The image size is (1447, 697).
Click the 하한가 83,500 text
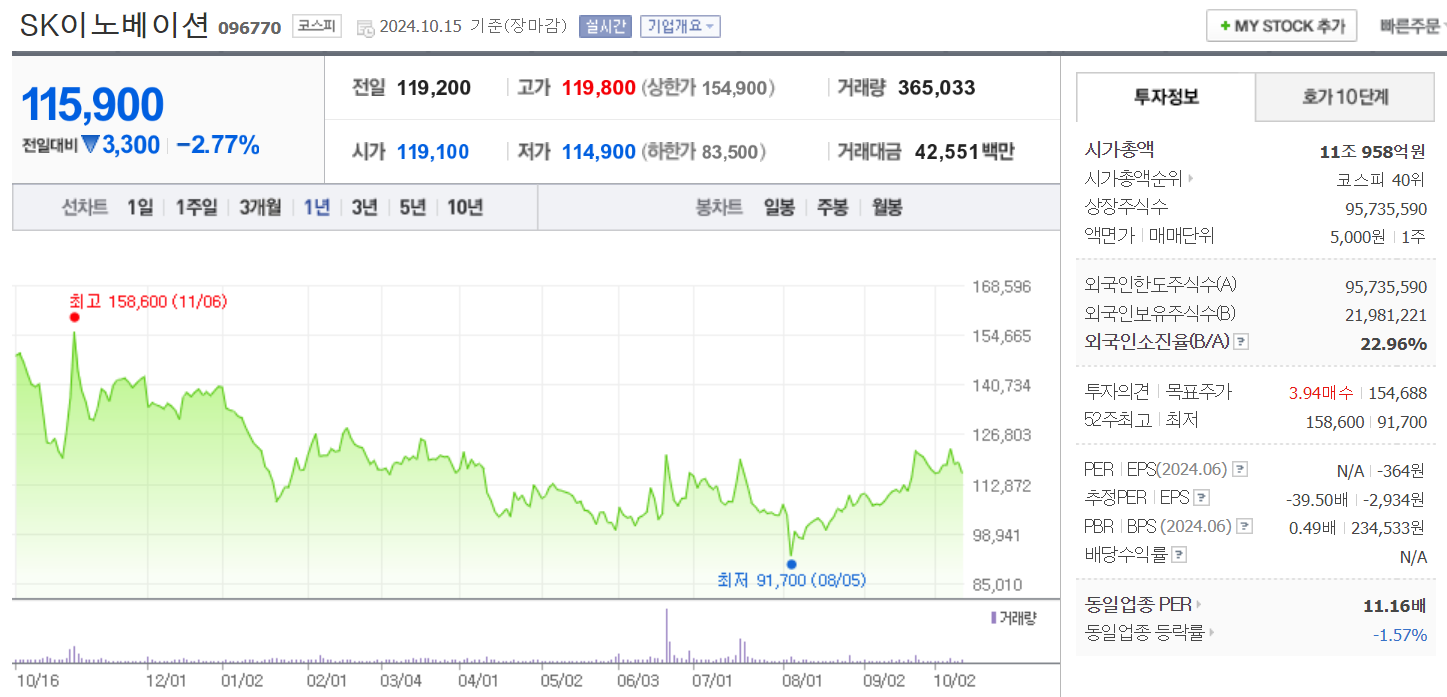(x=703, y=152)
